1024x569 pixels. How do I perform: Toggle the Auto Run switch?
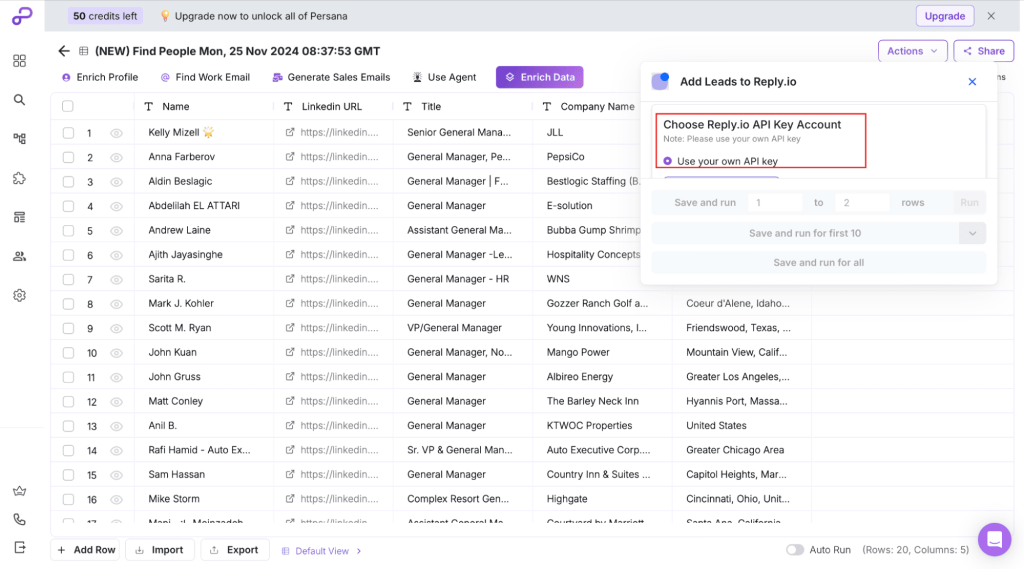point(794,550)
